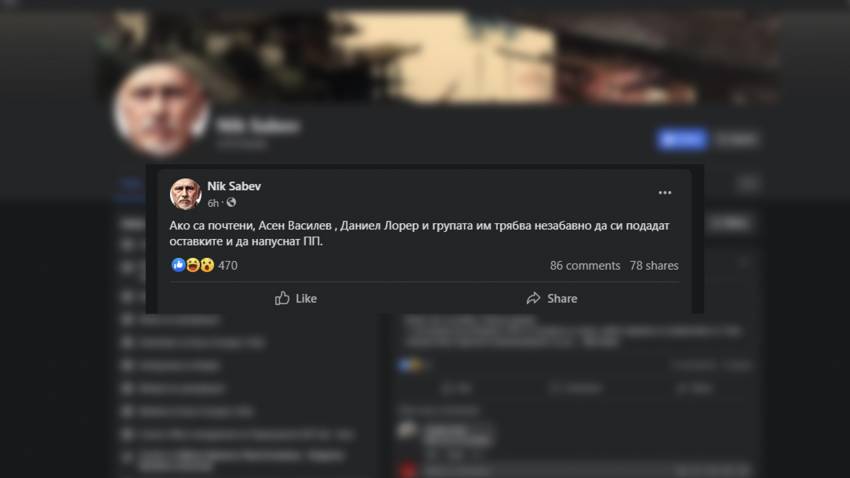Open the large blurred profile picture

tap(162, 109)
